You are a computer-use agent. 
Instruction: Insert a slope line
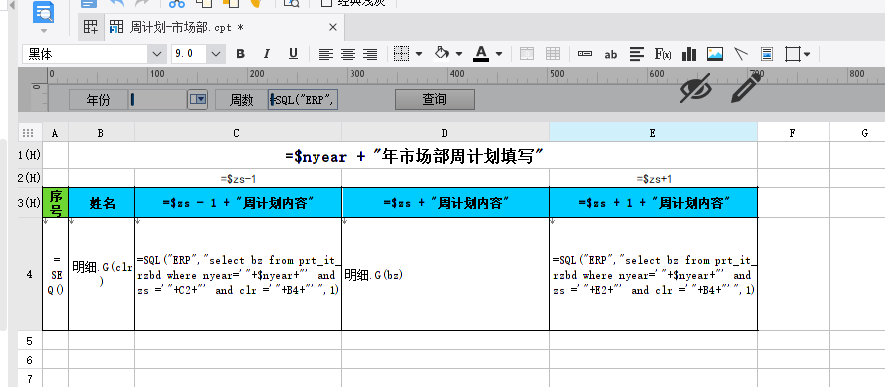(741, 54)
